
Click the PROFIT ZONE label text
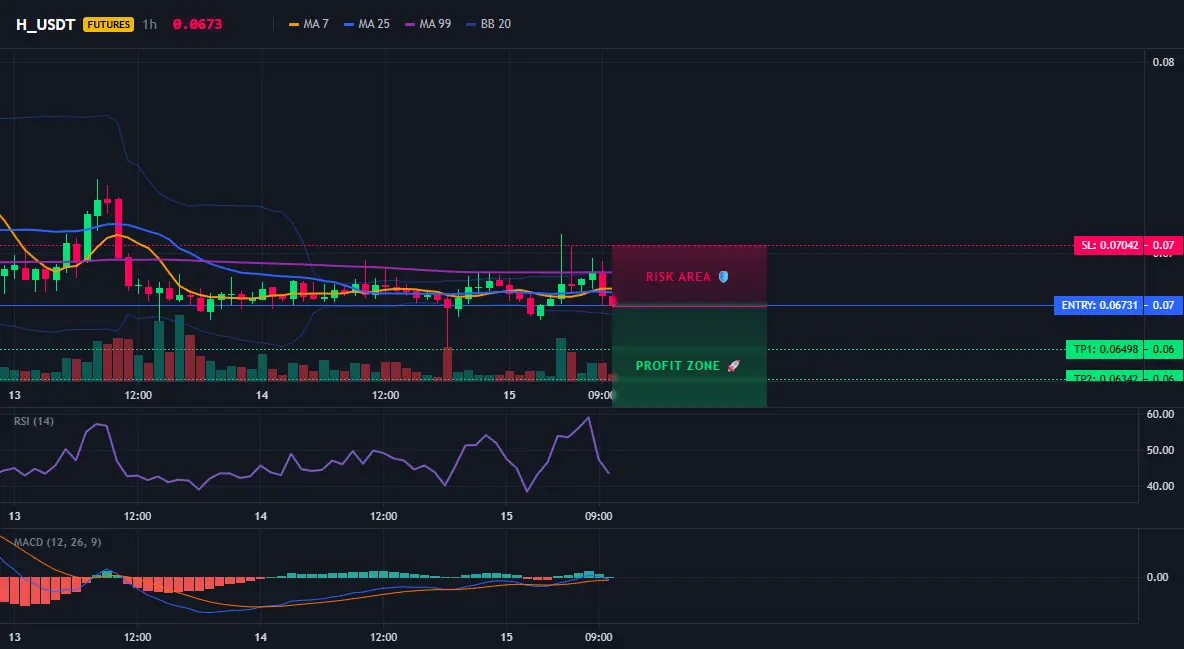click(x=678, y=366)
